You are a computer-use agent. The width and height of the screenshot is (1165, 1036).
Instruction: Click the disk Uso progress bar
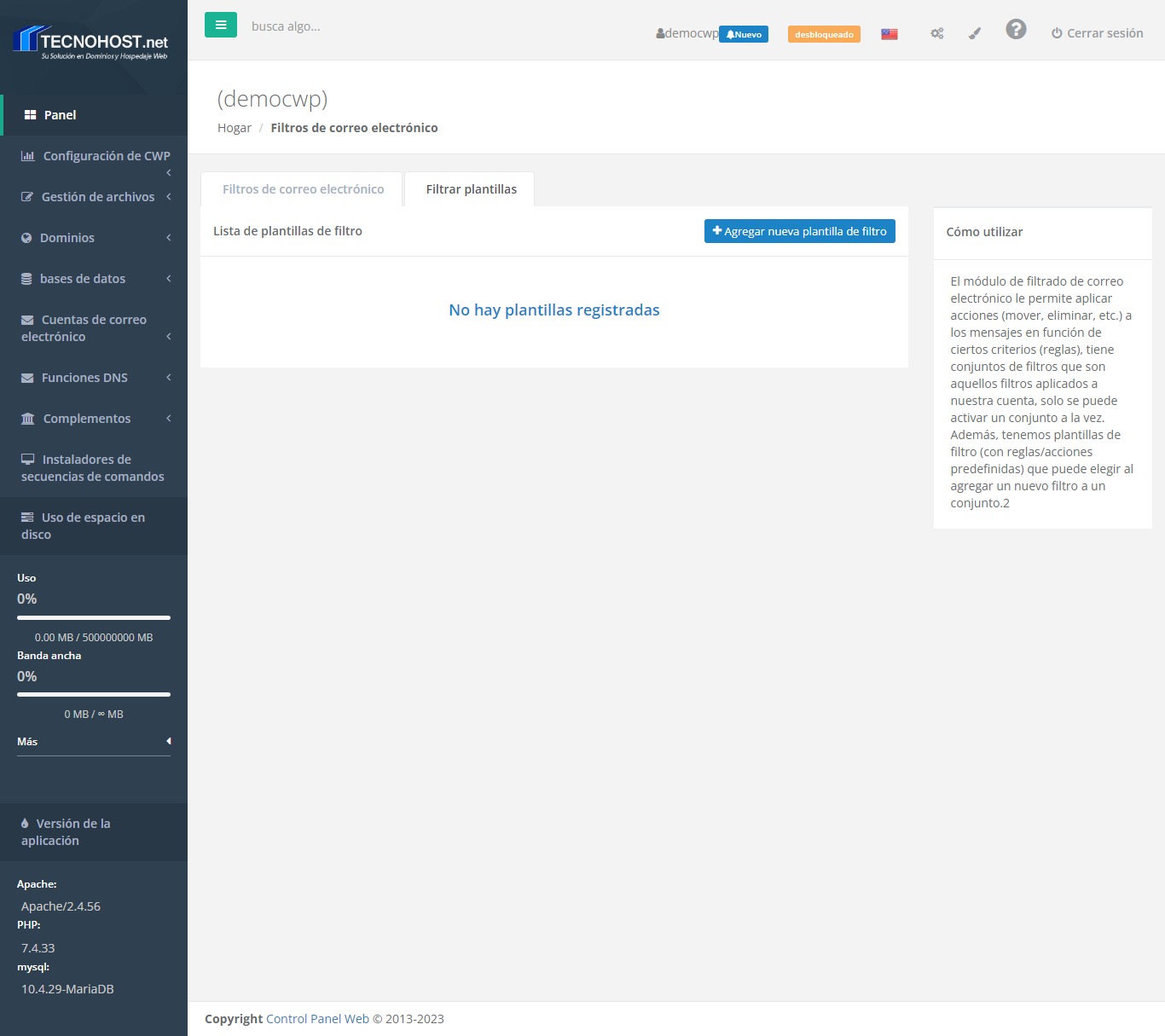(94, 617)
